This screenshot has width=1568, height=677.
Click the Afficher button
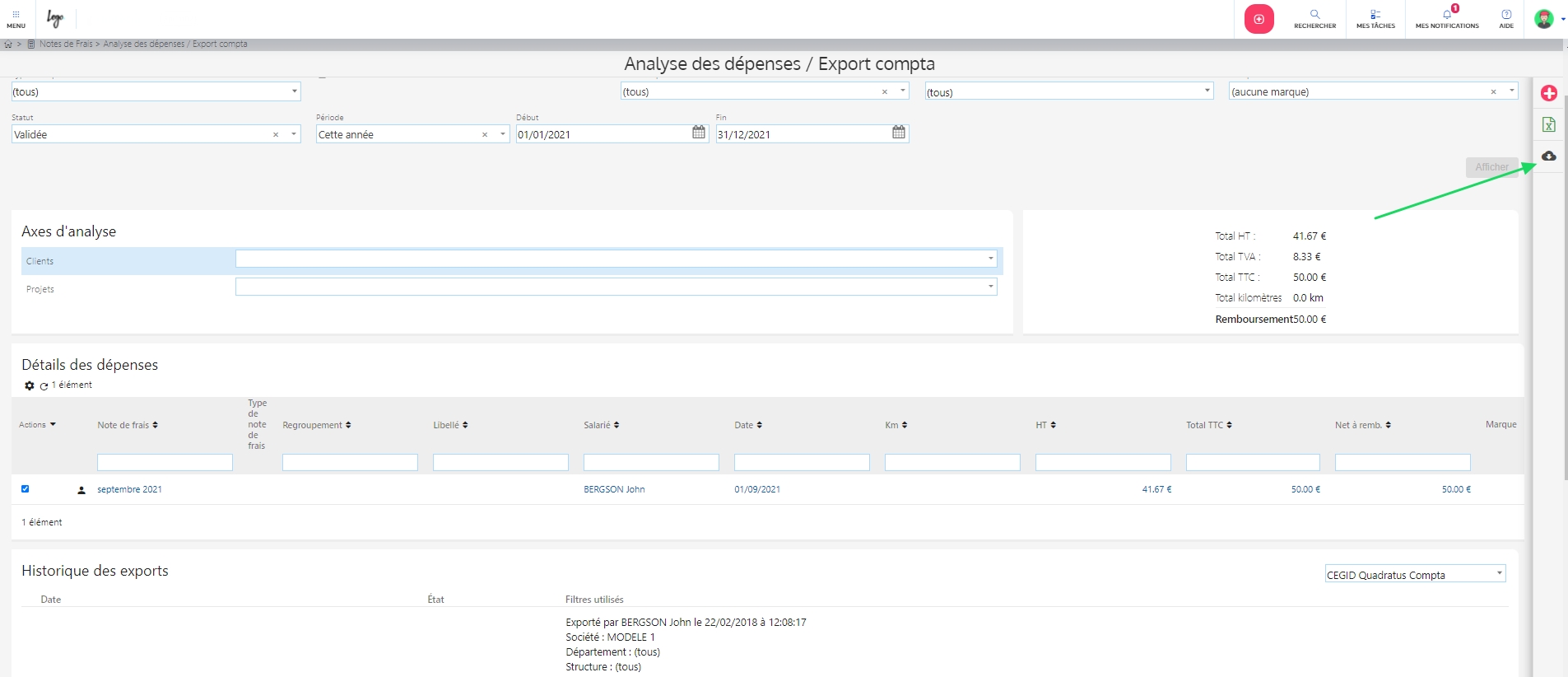point(1491,167)
